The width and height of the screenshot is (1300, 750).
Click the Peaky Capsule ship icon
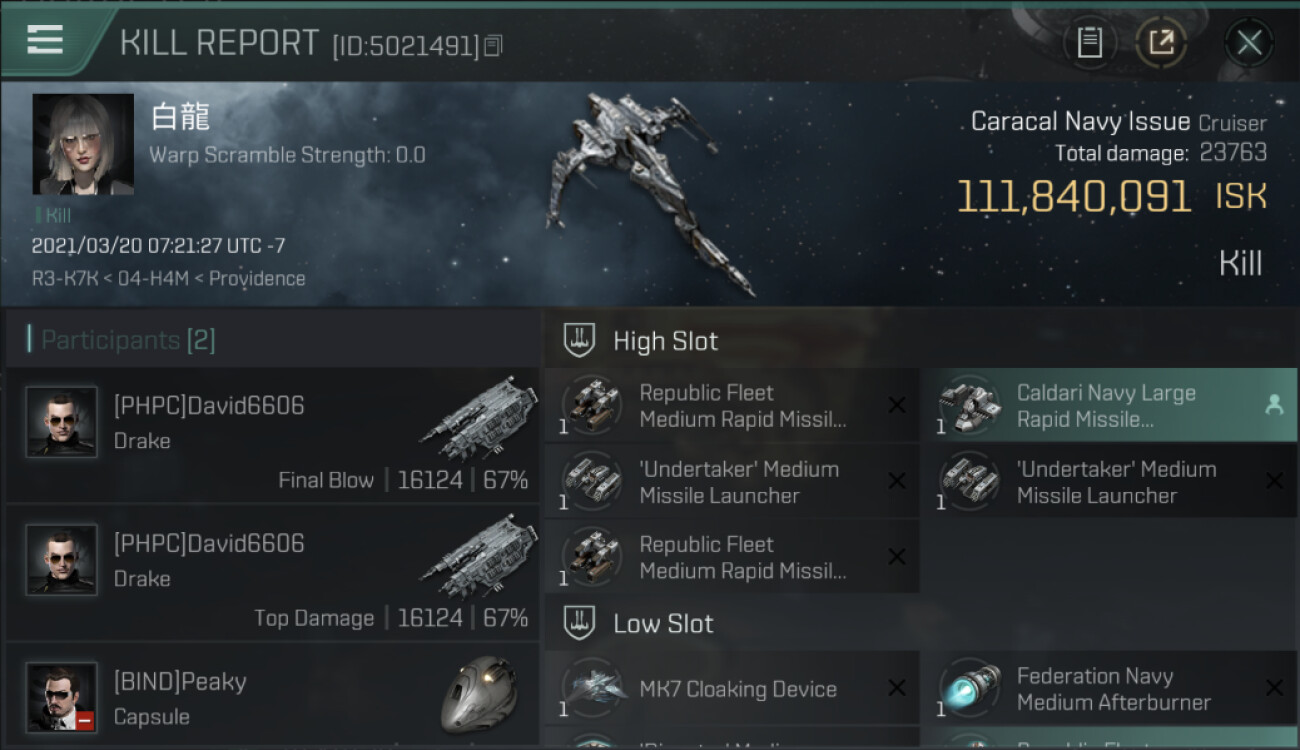point(479,694)
